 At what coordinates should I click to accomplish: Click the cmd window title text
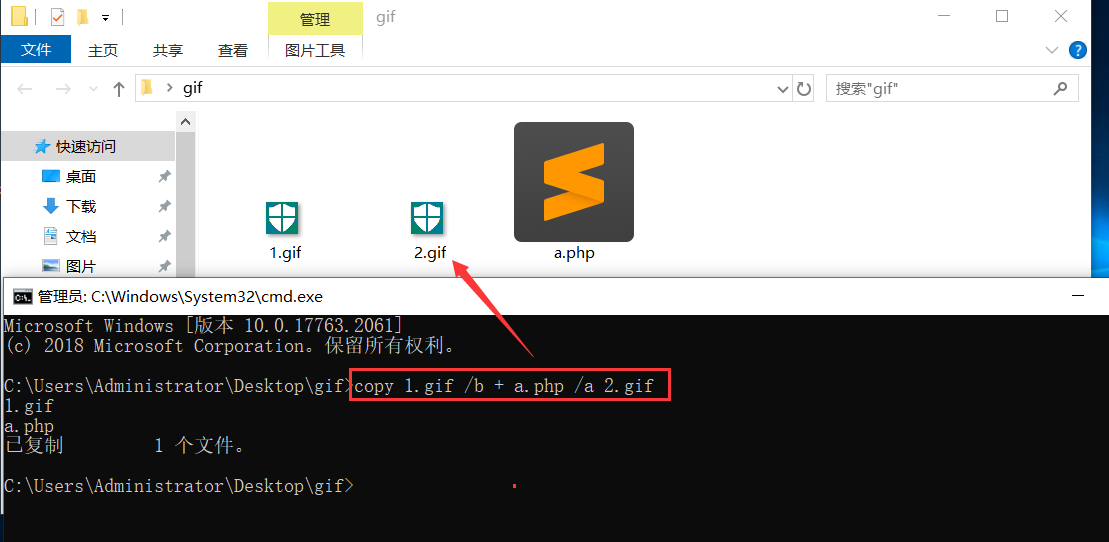181,296
